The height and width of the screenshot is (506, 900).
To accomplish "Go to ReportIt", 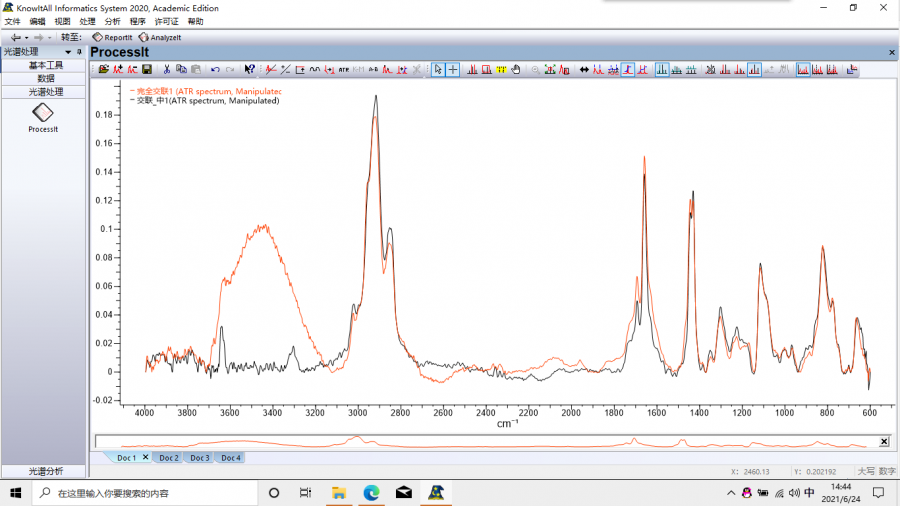I will [112, 37].
